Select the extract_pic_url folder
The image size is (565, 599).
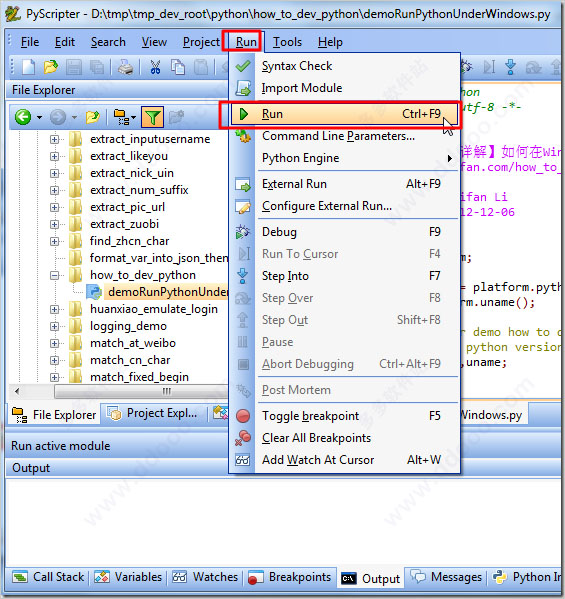(x=127, y=207)
